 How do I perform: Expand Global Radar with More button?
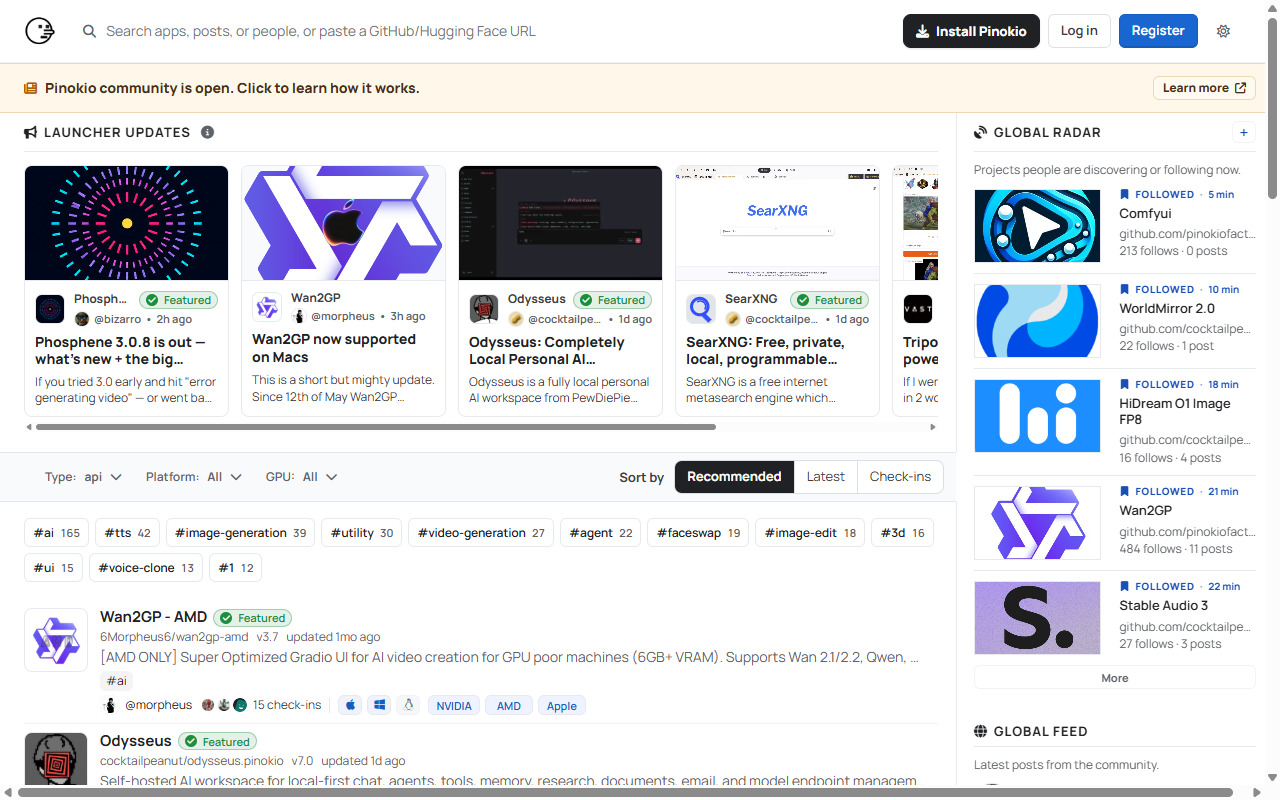(1114, 678)
